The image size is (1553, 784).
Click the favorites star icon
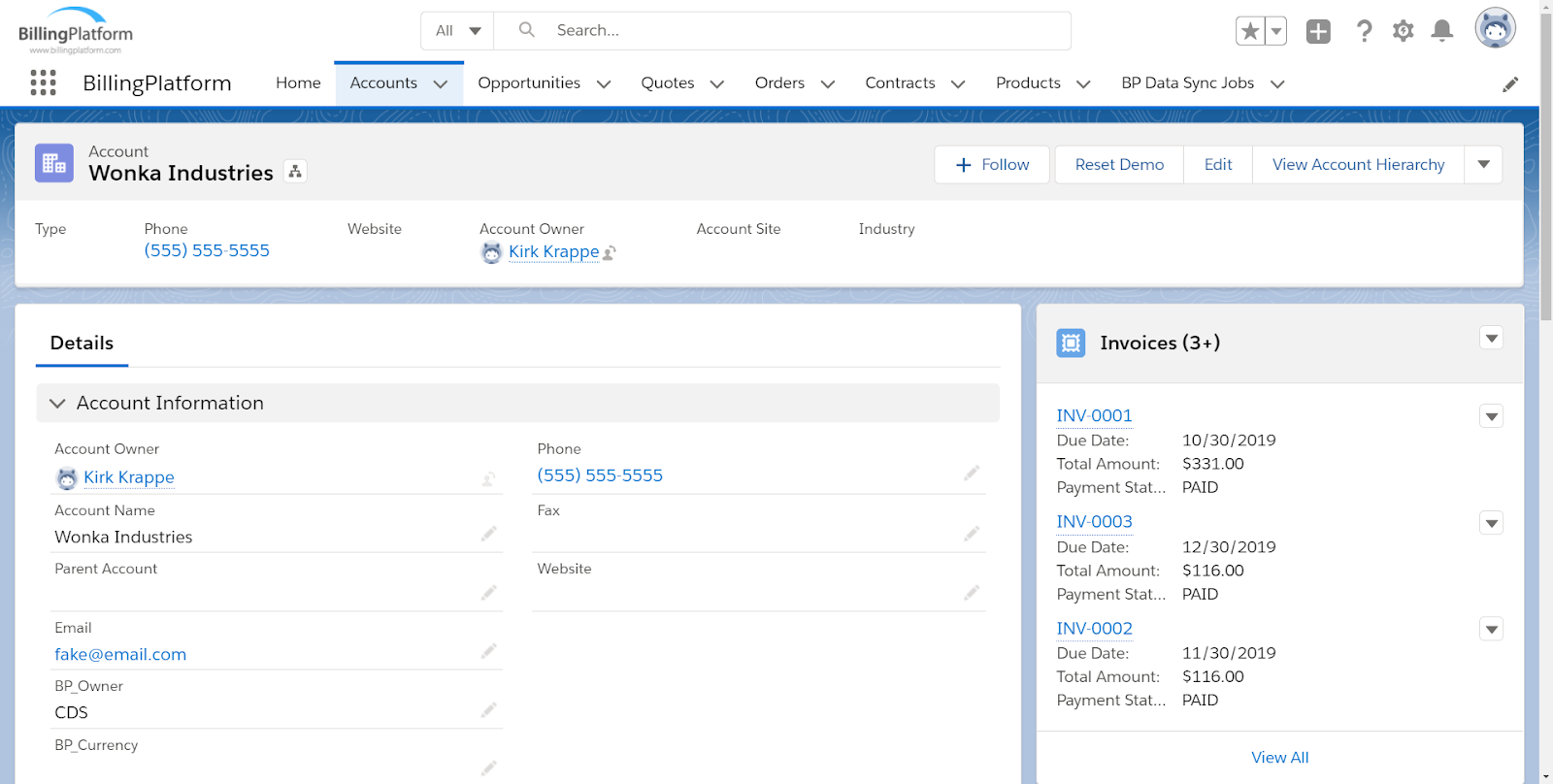[x=1250, y=31]
